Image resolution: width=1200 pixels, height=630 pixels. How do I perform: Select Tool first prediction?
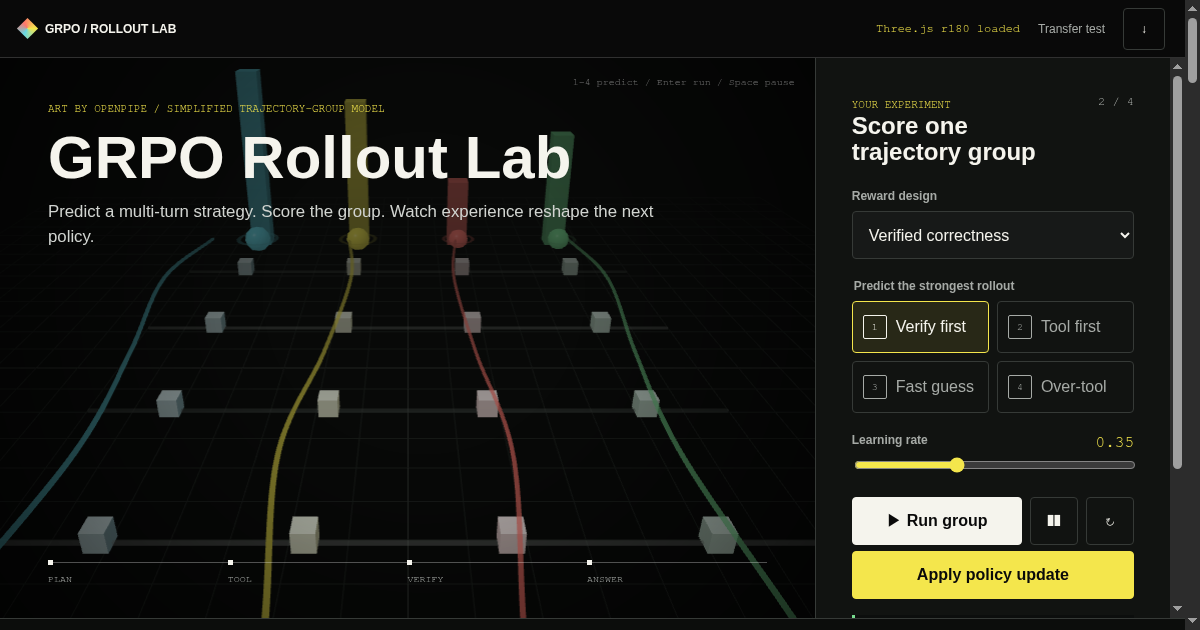1065,327
